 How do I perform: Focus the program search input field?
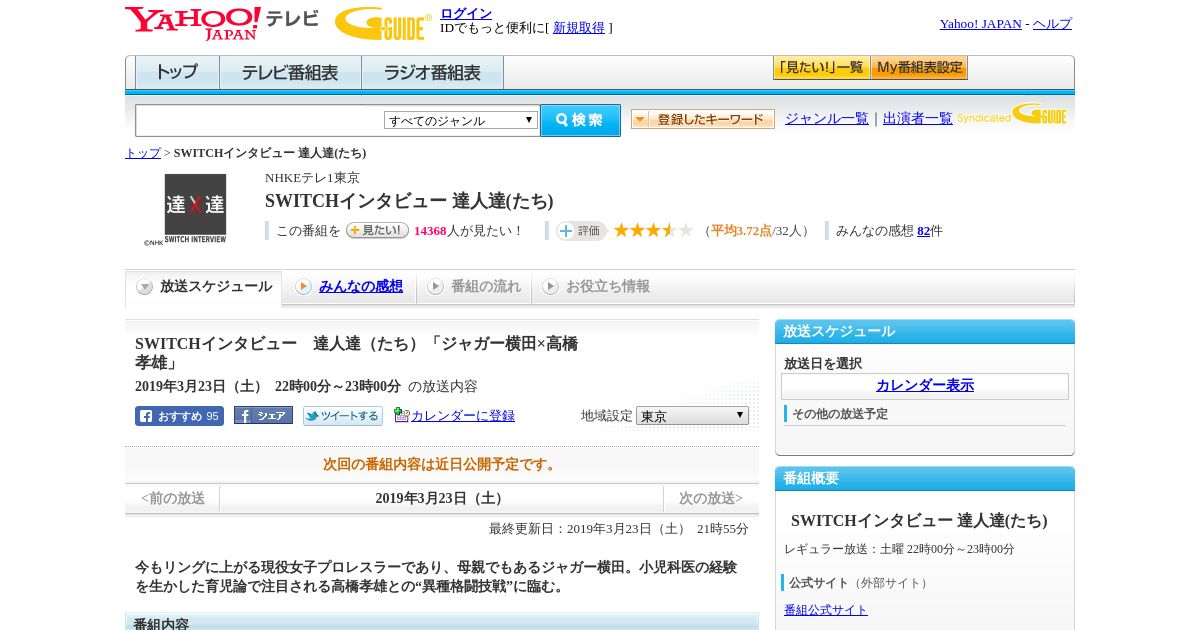tap(260, 120)
